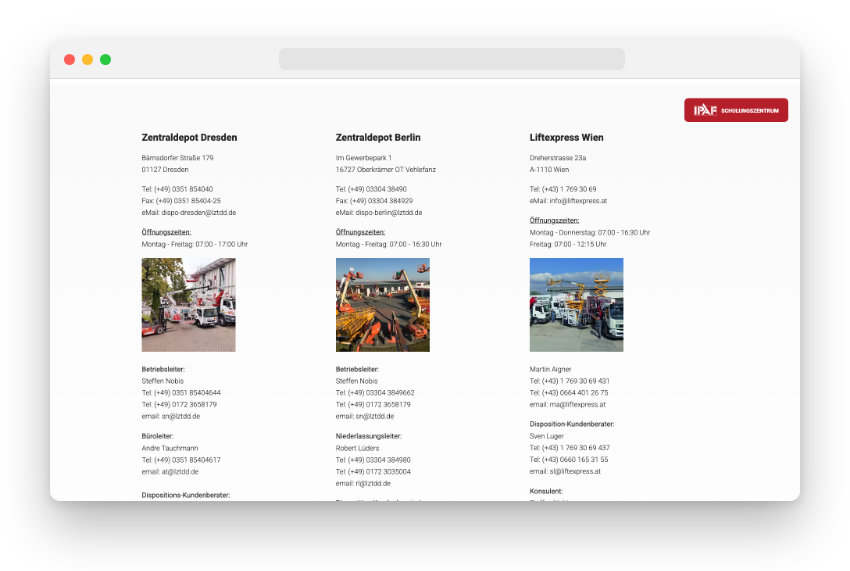Click the Liftexpress Wien heading
850x571 pixels.
coord(566,138)
